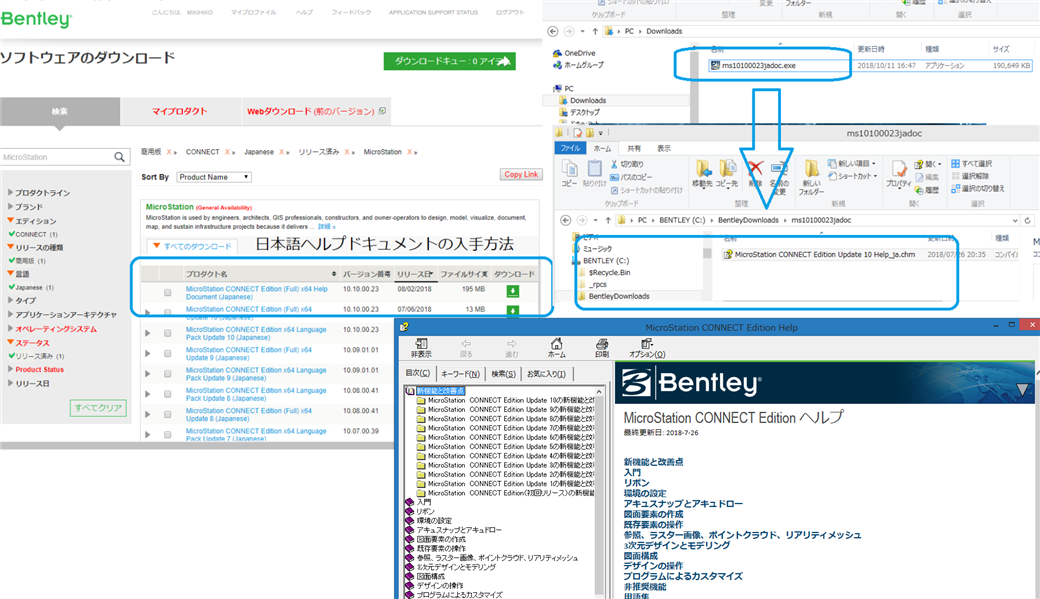
Task: Expand the タイプ filter section
Action: point(11,300)
